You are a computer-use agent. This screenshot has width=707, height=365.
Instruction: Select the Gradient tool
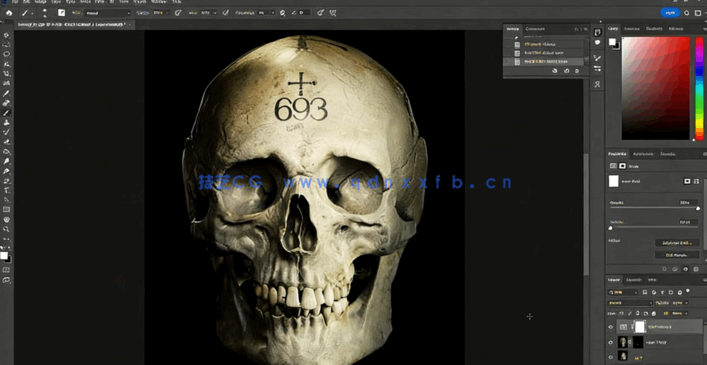point(6,152)
